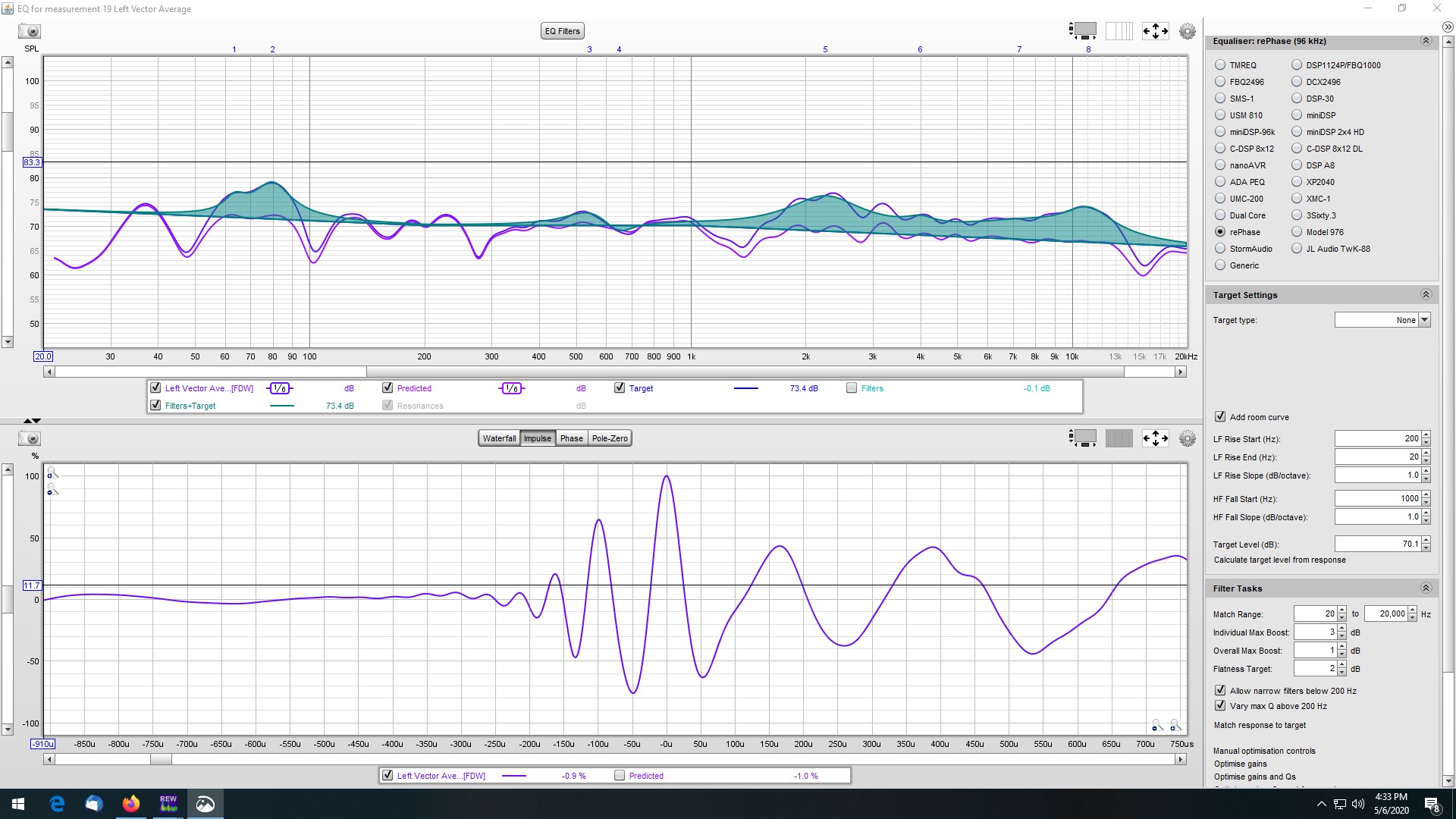The height and width of the screenshot is (819, 1456).
Task: Click SPL vertical axis slider
Action: click(x=8, y=132)
